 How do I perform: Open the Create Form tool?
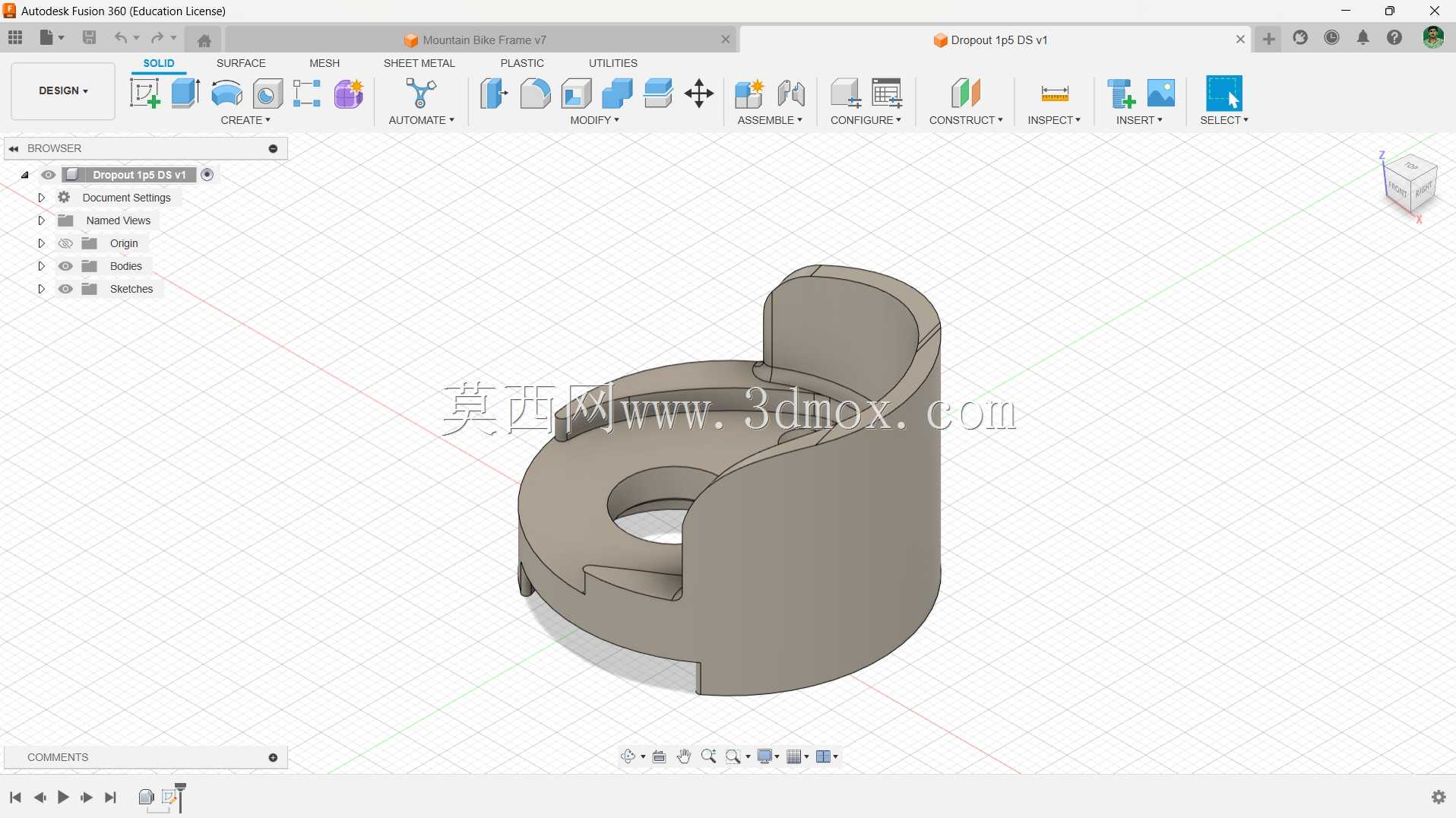[x=349, y=94]
